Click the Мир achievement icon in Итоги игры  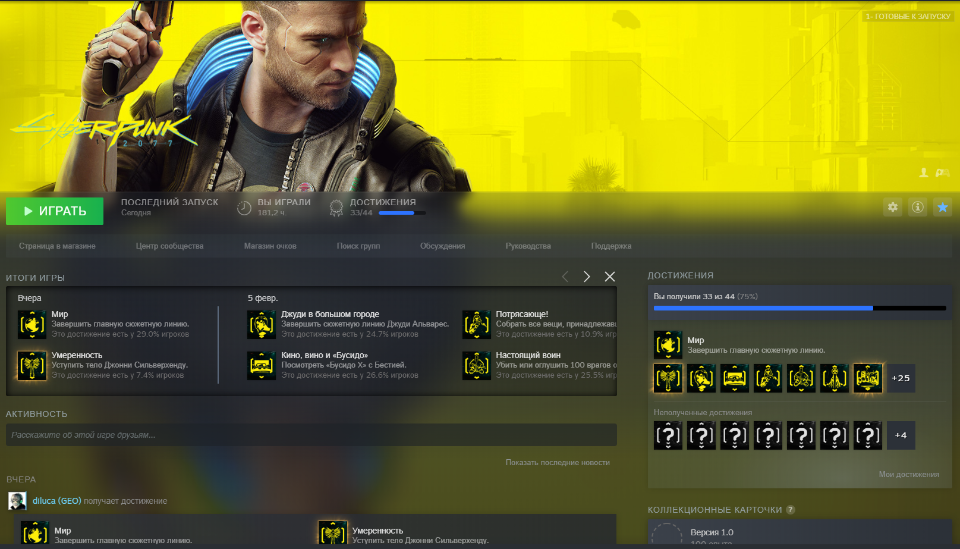click(x=32, y=324)
